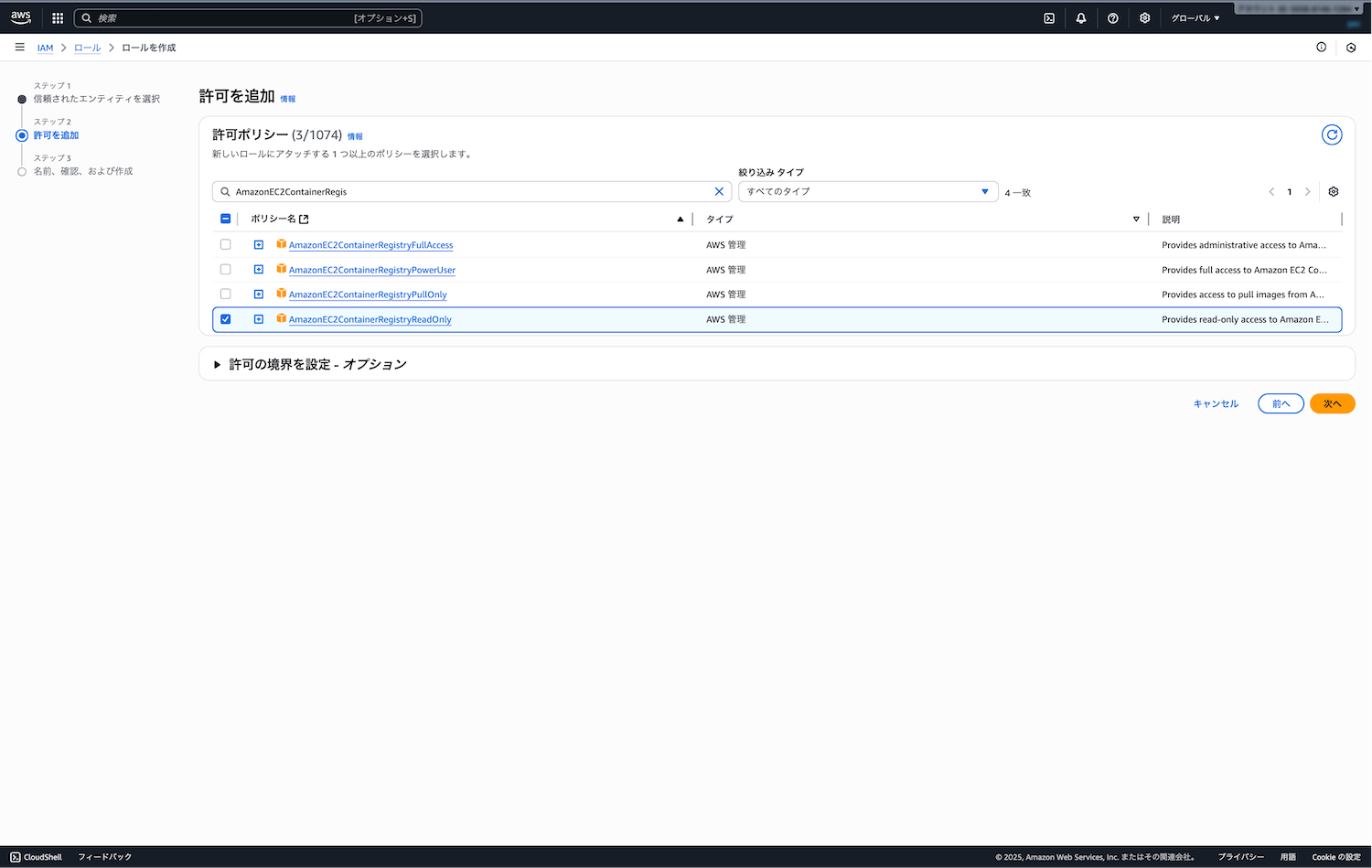Select AmazonEC2ContainerRegistryPowerUser checkbox
This screenshot has height=868, width=1372.
coord(226,270)
